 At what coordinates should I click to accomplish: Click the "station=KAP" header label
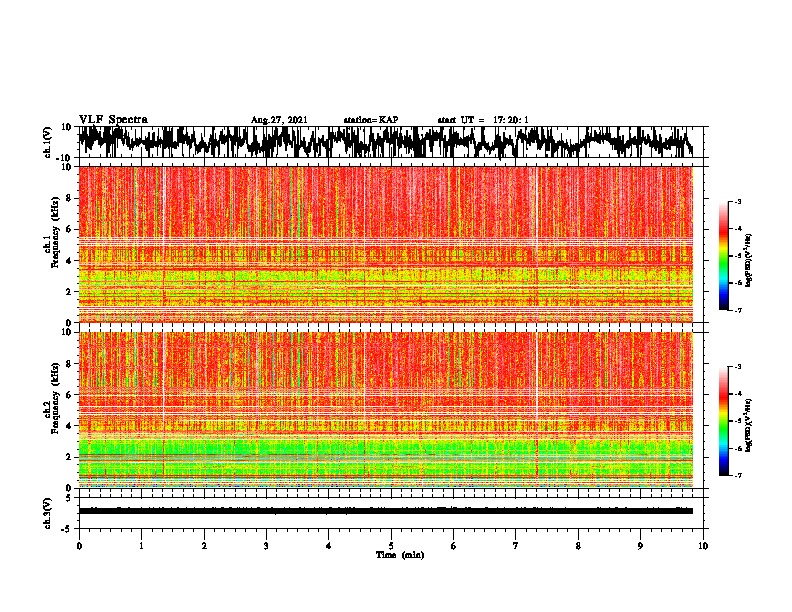371,120
